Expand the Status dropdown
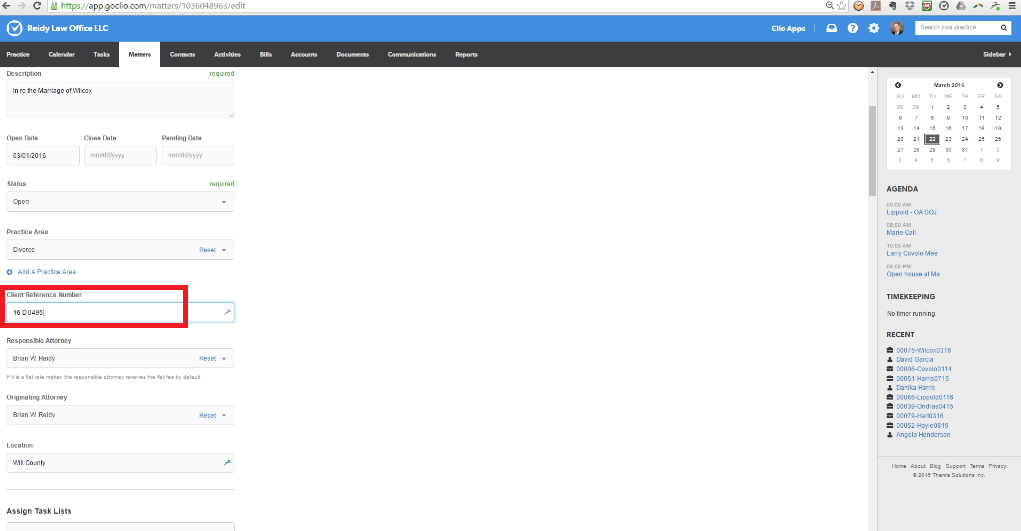 120,202
